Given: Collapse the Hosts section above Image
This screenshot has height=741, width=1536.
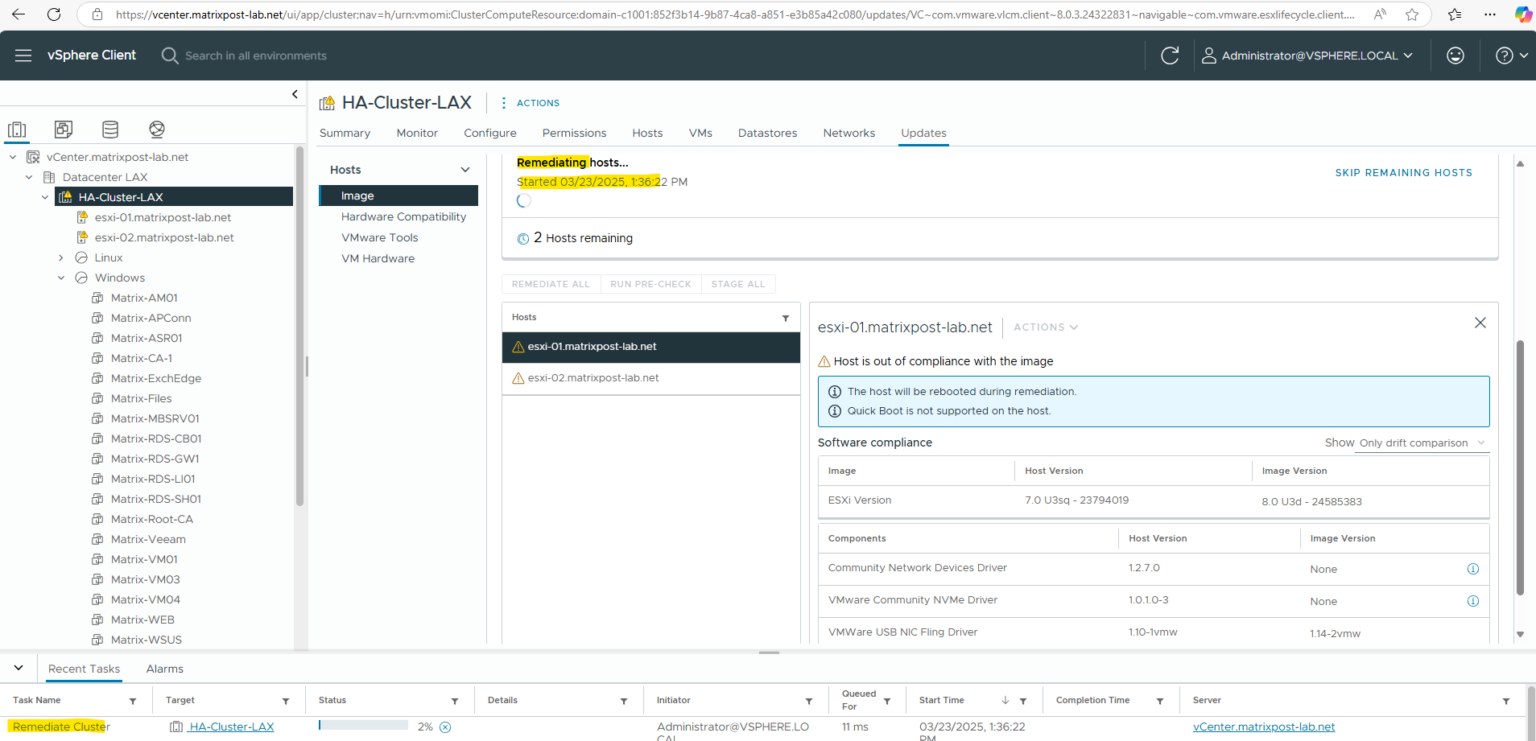Looking at the screenshot, I should coord(464,169).
